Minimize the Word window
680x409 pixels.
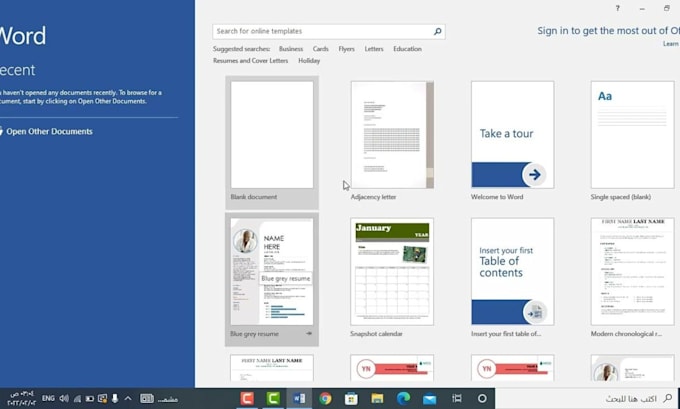coord(642,9)
